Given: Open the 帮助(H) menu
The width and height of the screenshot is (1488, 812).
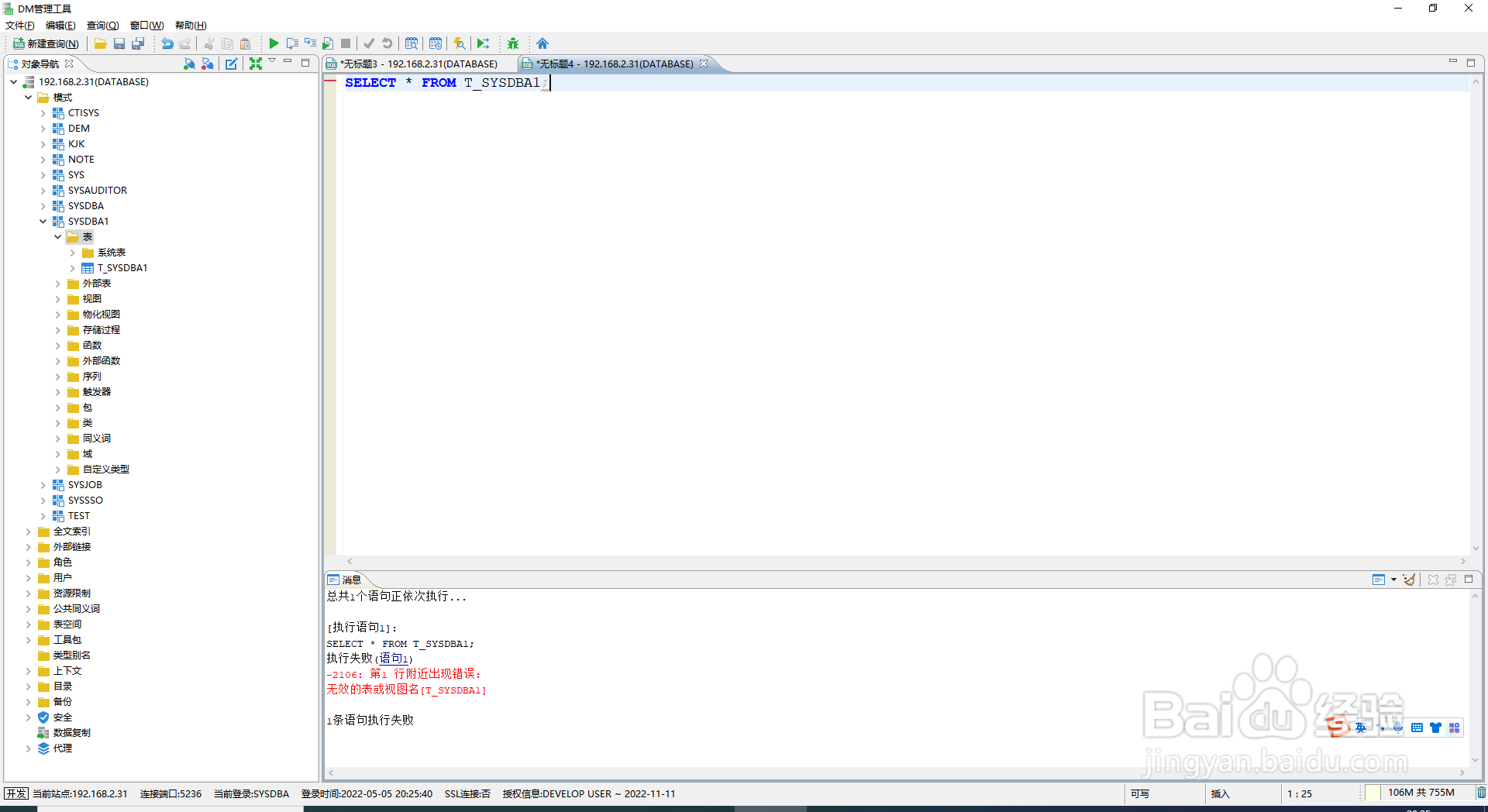Looking at the screenshot, I should (191, 26).
